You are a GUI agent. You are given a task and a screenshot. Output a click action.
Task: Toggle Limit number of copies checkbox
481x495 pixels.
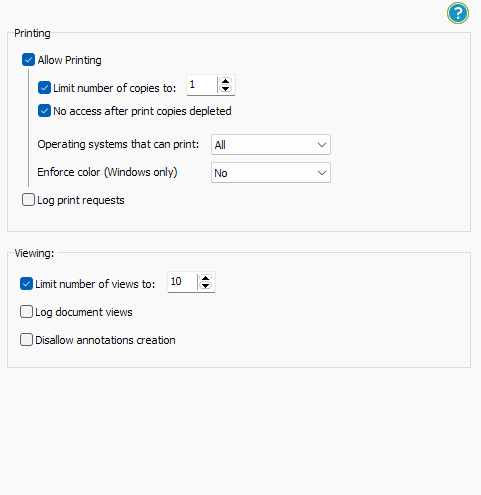(x=44, y=88)
